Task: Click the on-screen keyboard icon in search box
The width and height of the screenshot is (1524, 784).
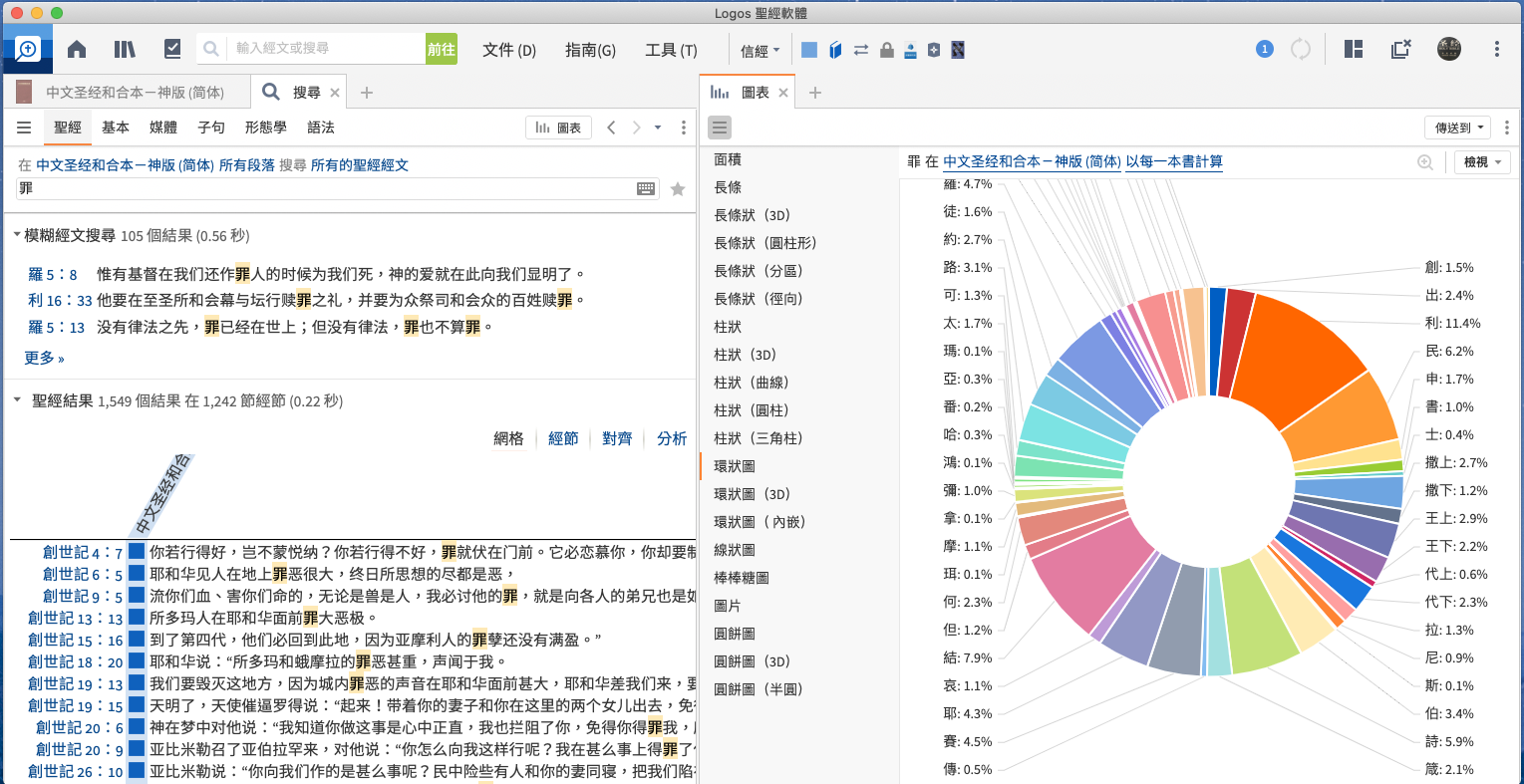Action: point(646,188)
